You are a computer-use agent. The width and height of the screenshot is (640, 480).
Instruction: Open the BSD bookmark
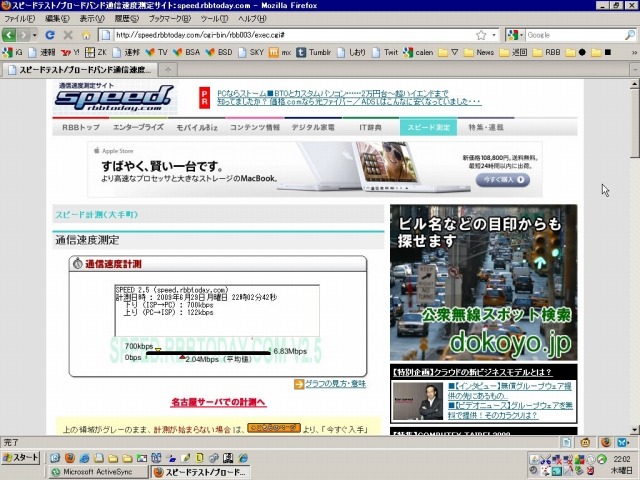point(219,52)
